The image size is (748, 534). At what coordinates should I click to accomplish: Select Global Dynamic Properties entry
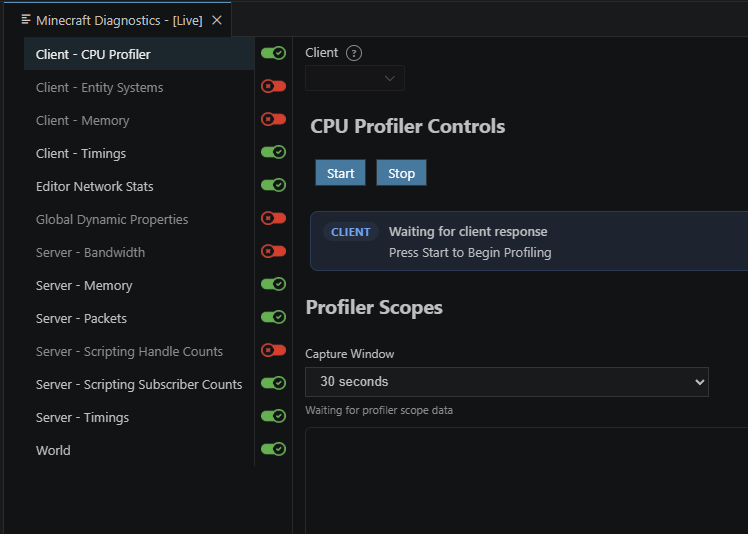coord(139,219)
